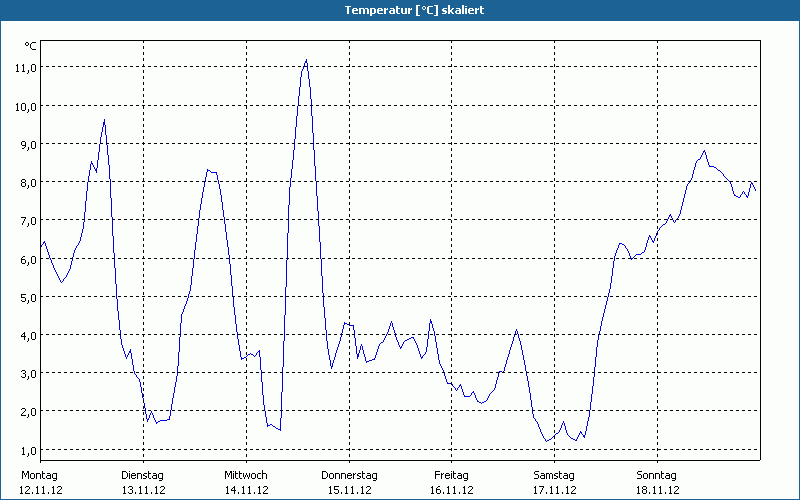Click the date 17.11.12
The width and height of the screenshot is (800, 500).
pos(555,490)
